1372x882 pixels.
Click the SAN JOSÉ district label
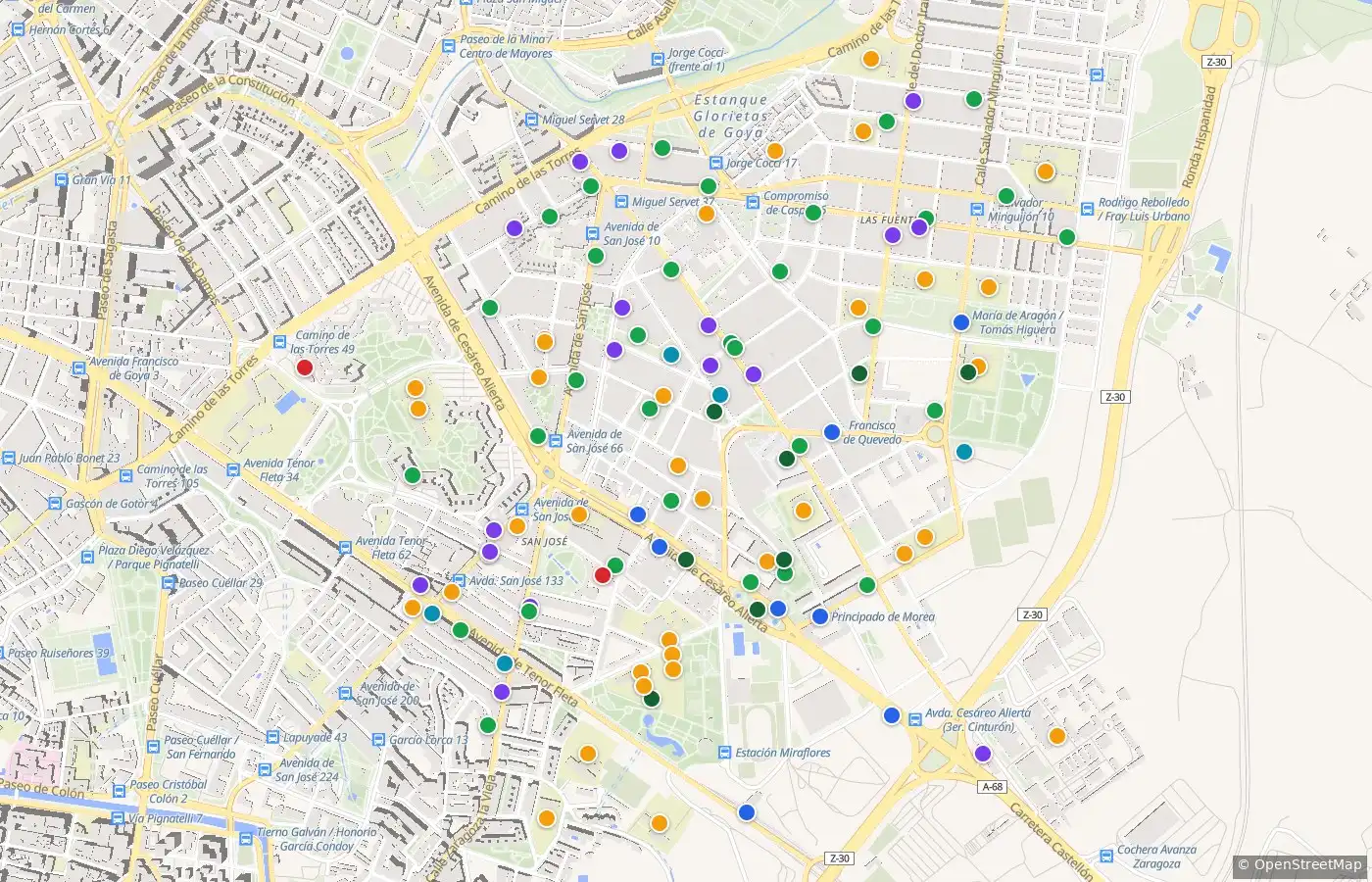[x=544, y=542]
